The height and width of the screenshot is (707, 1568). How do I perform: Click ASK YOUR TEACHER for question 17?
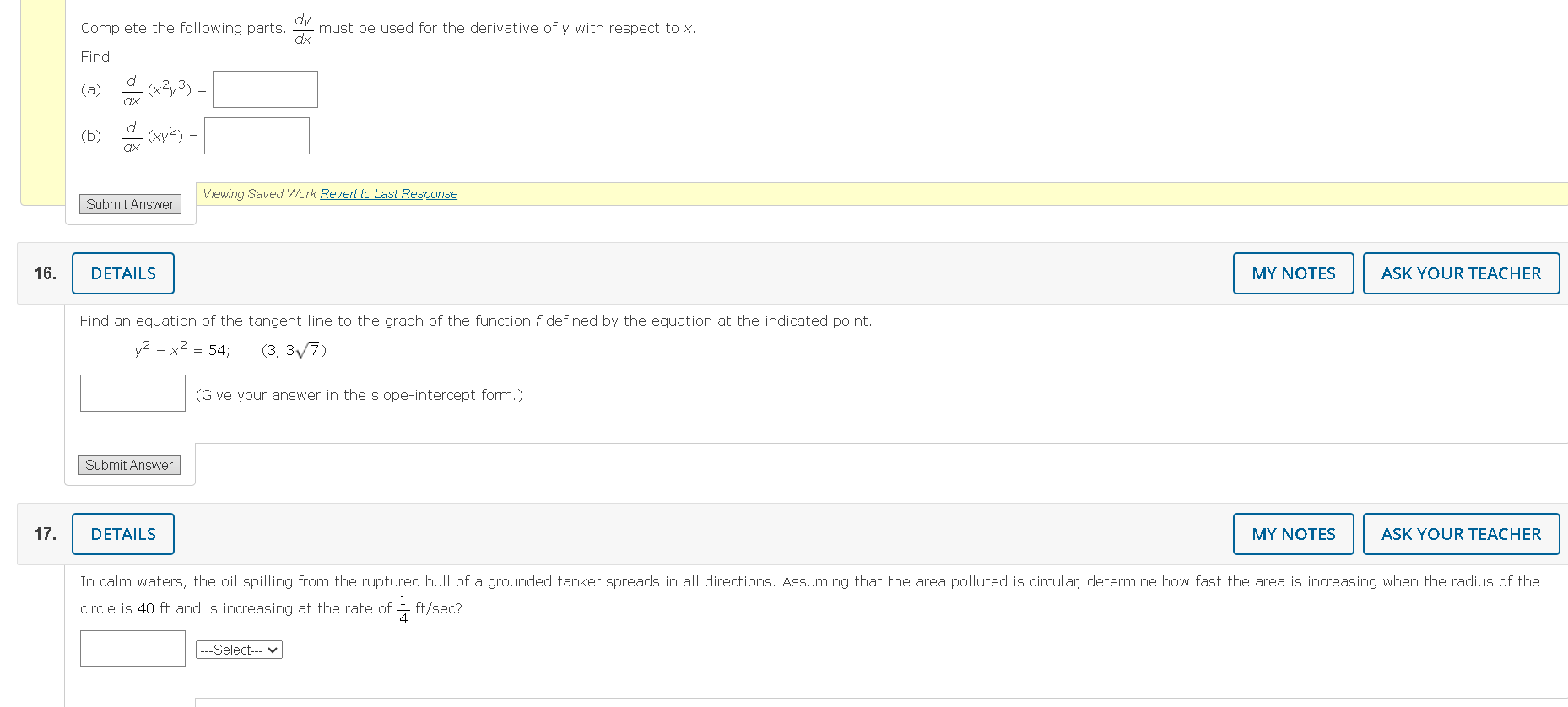pyautogui.click(x=1461, y=534)
